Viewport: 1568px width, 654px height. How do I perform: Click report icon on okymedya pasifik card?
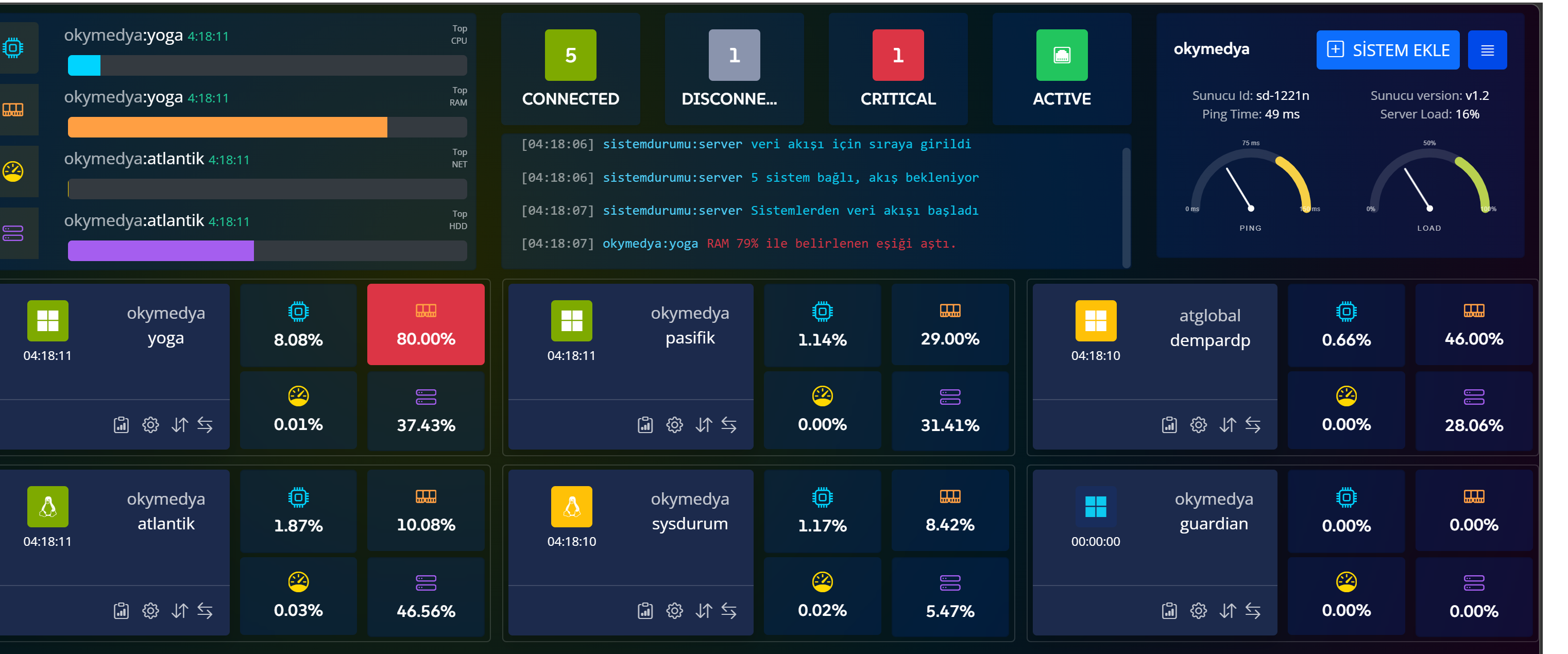pyautogui.click(x=645, y=425)
